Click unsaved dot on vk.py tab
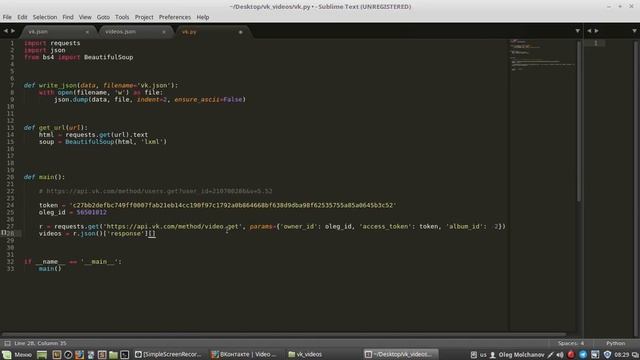The width and height of the screenshot is (640, 360). click(x=240, y=32)
